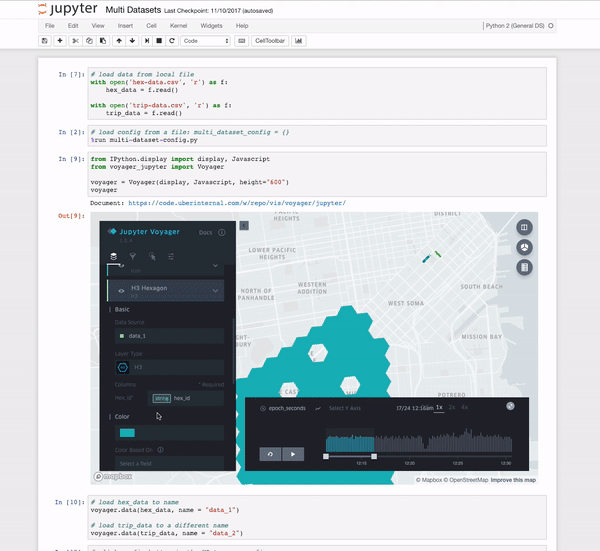Click the info icon beside Color Based On

pyautogui.click(x=160, y=450)
